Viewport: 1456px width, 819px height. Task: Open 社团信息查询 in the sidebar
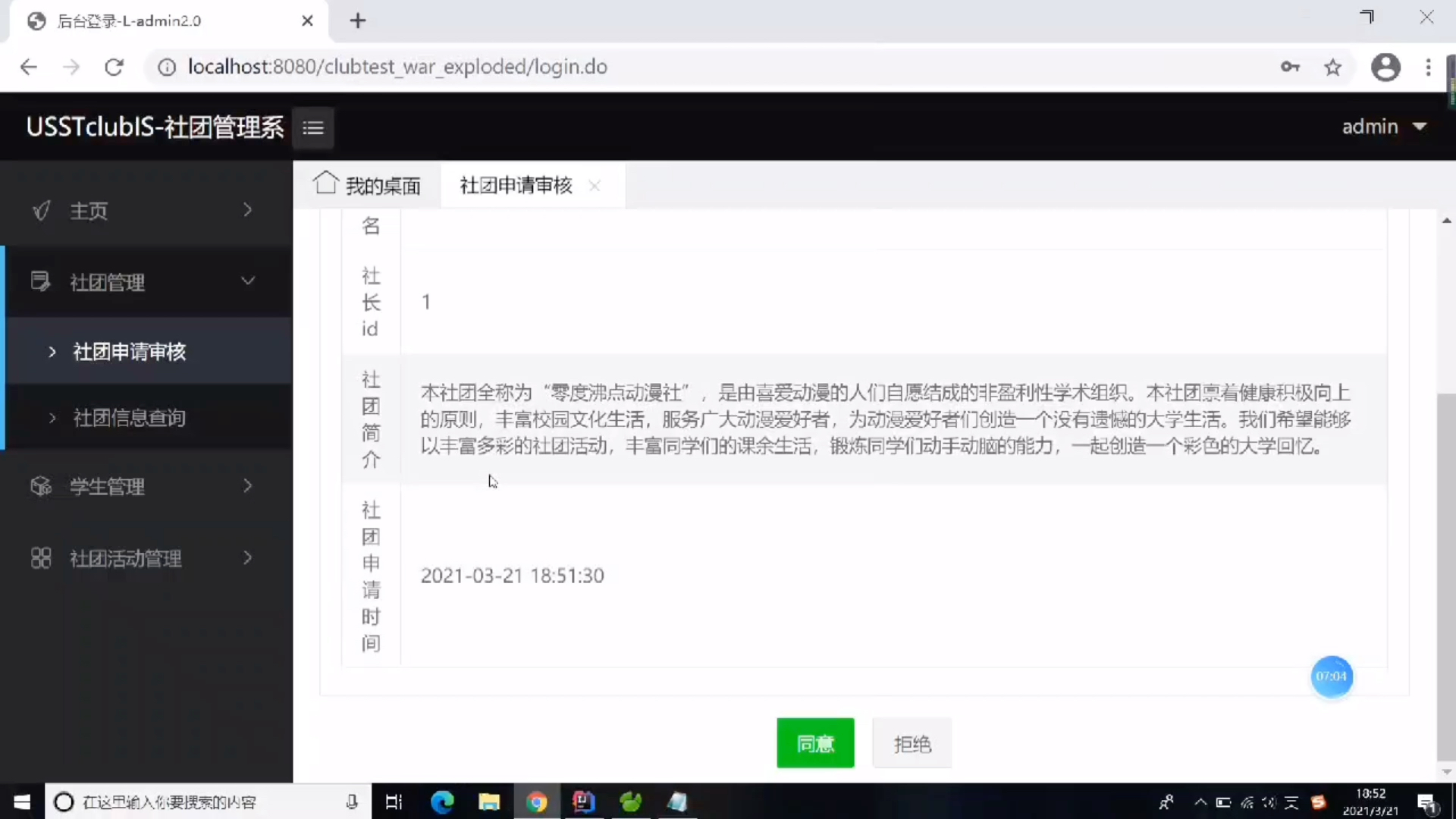[x=129, y=418]
